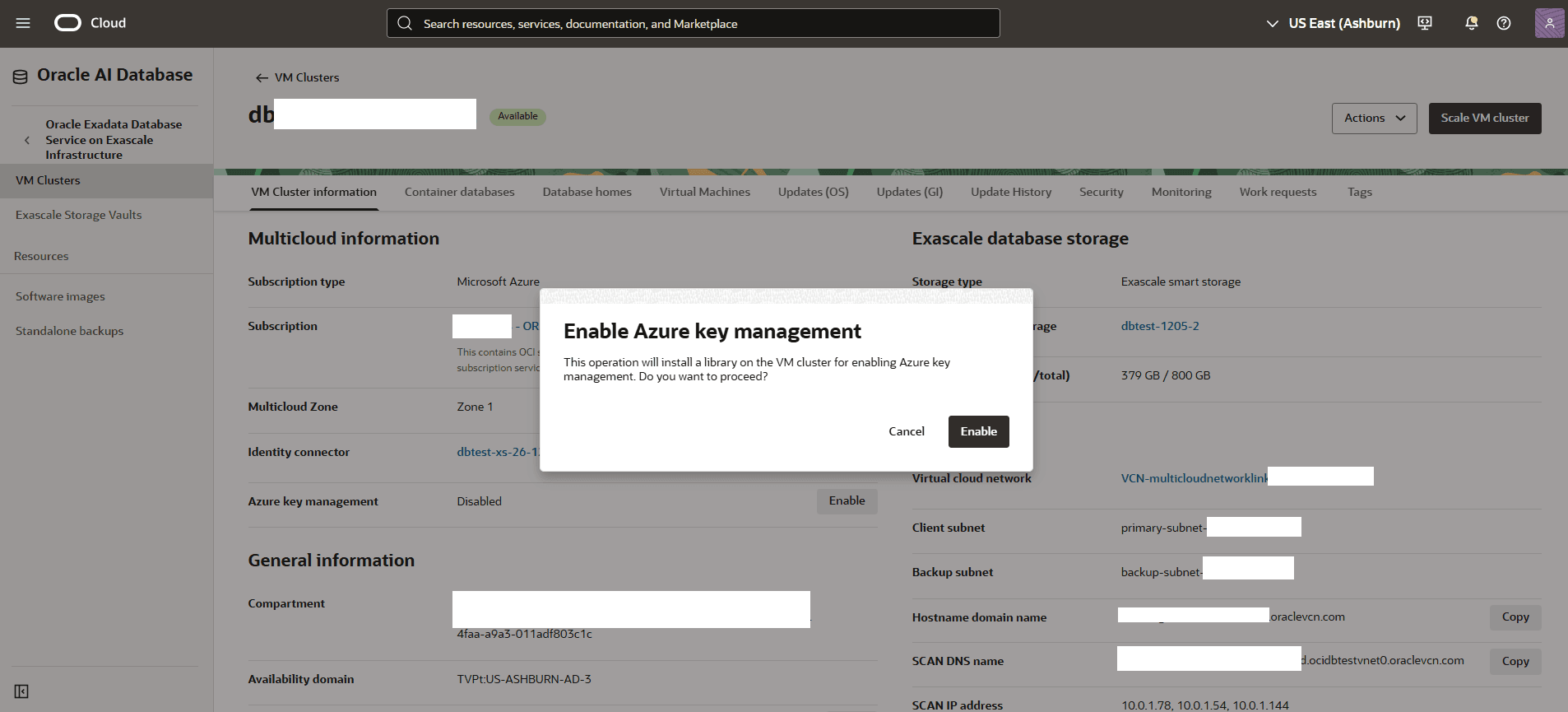Screen dimensions: 1568x712
Task: Open Exascale Storage Vaults in sidebar
Action: click(x=78, y=215)
